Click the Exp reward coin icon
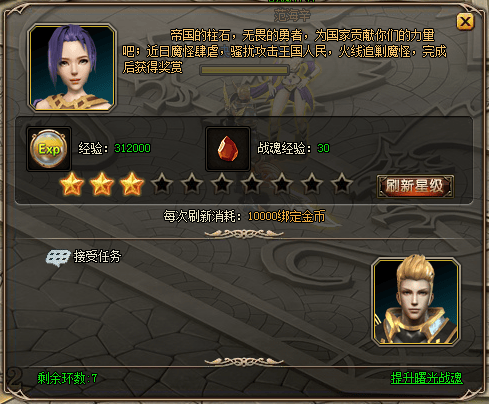The image size is (489, 404). click(x=49, y=149)
